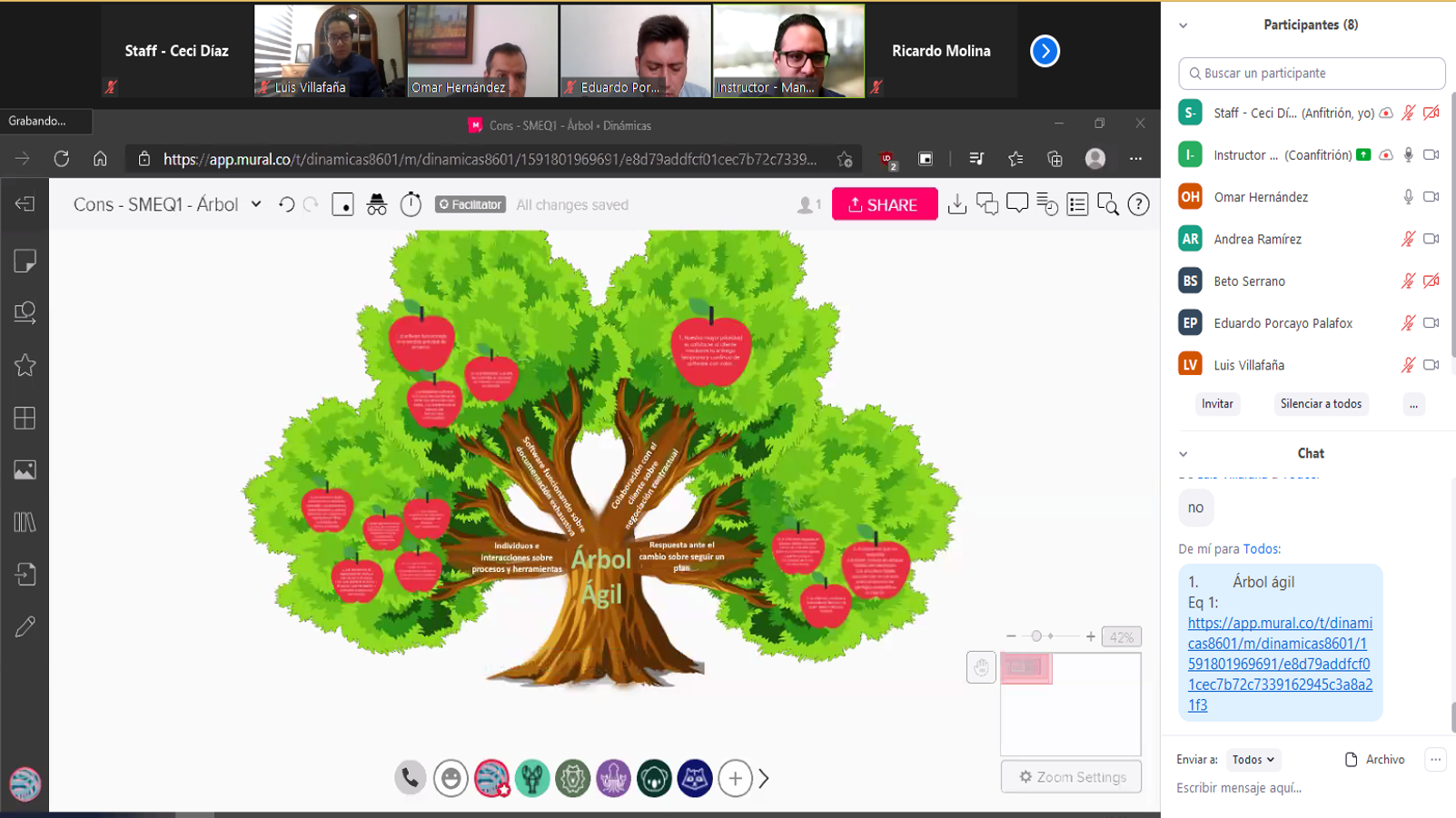Open the mural title dropdown arrow

[x=256, y=204]
